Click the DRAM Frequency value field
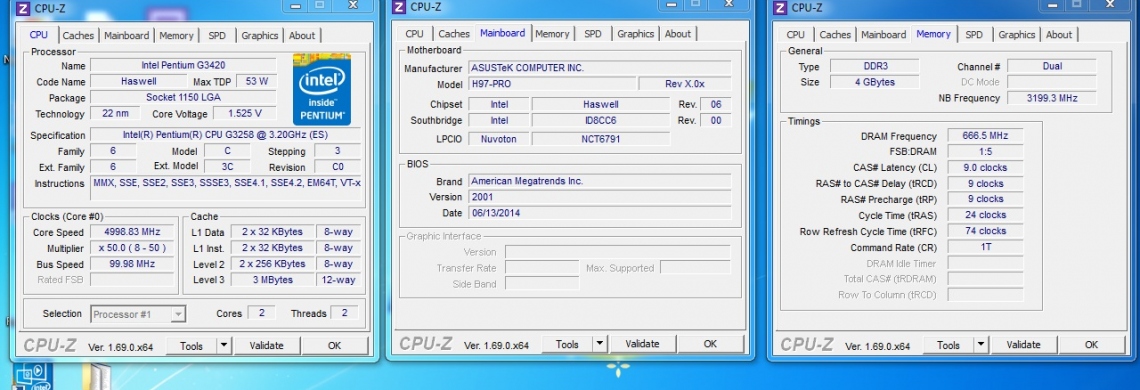The image size is (1140, 390). click(x=985, y=136)
